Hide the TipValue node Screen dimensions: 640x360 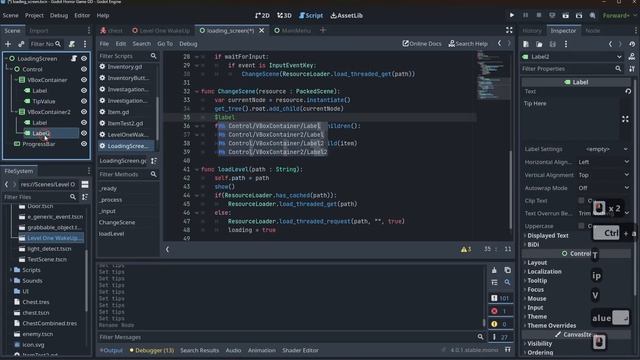click(84, 101)
